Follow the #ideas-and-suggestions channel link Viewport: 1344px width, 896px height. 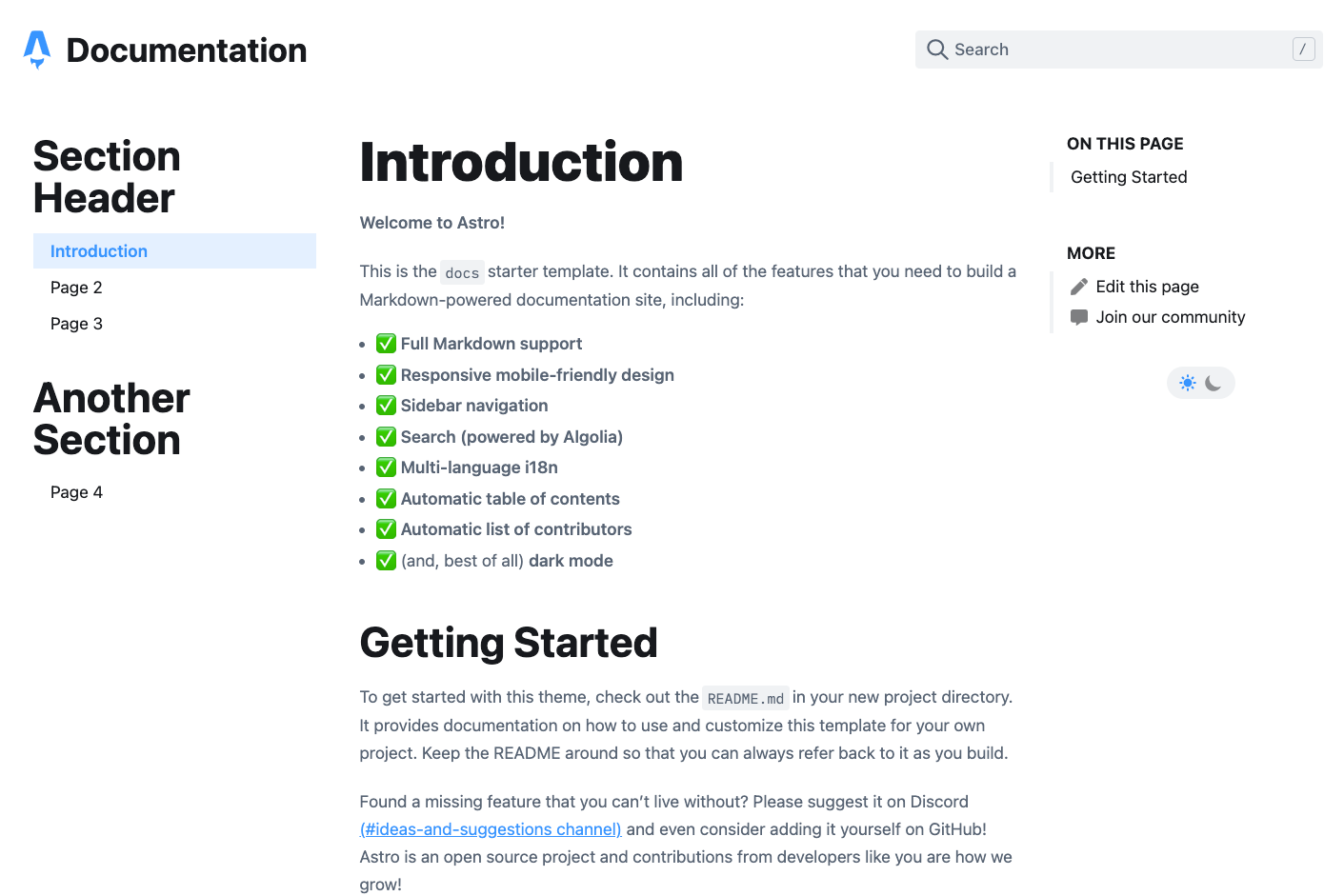491,829
